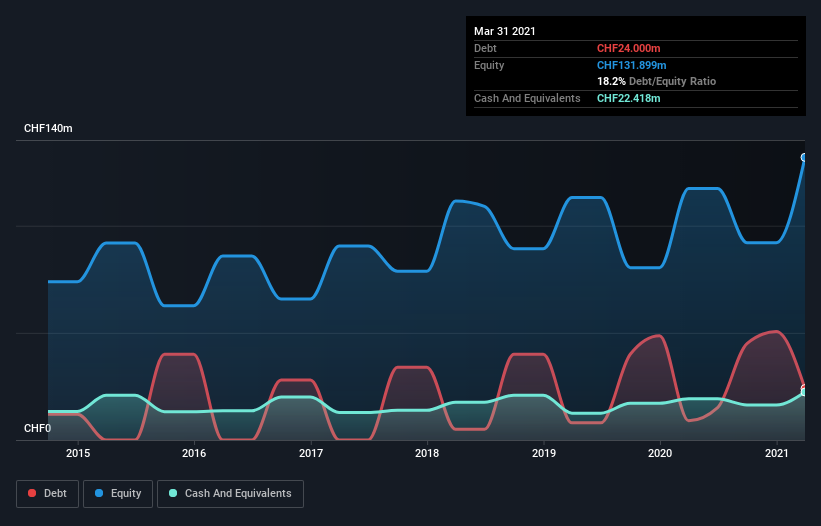Click the 2017 x-axis label

coord(311,453)
